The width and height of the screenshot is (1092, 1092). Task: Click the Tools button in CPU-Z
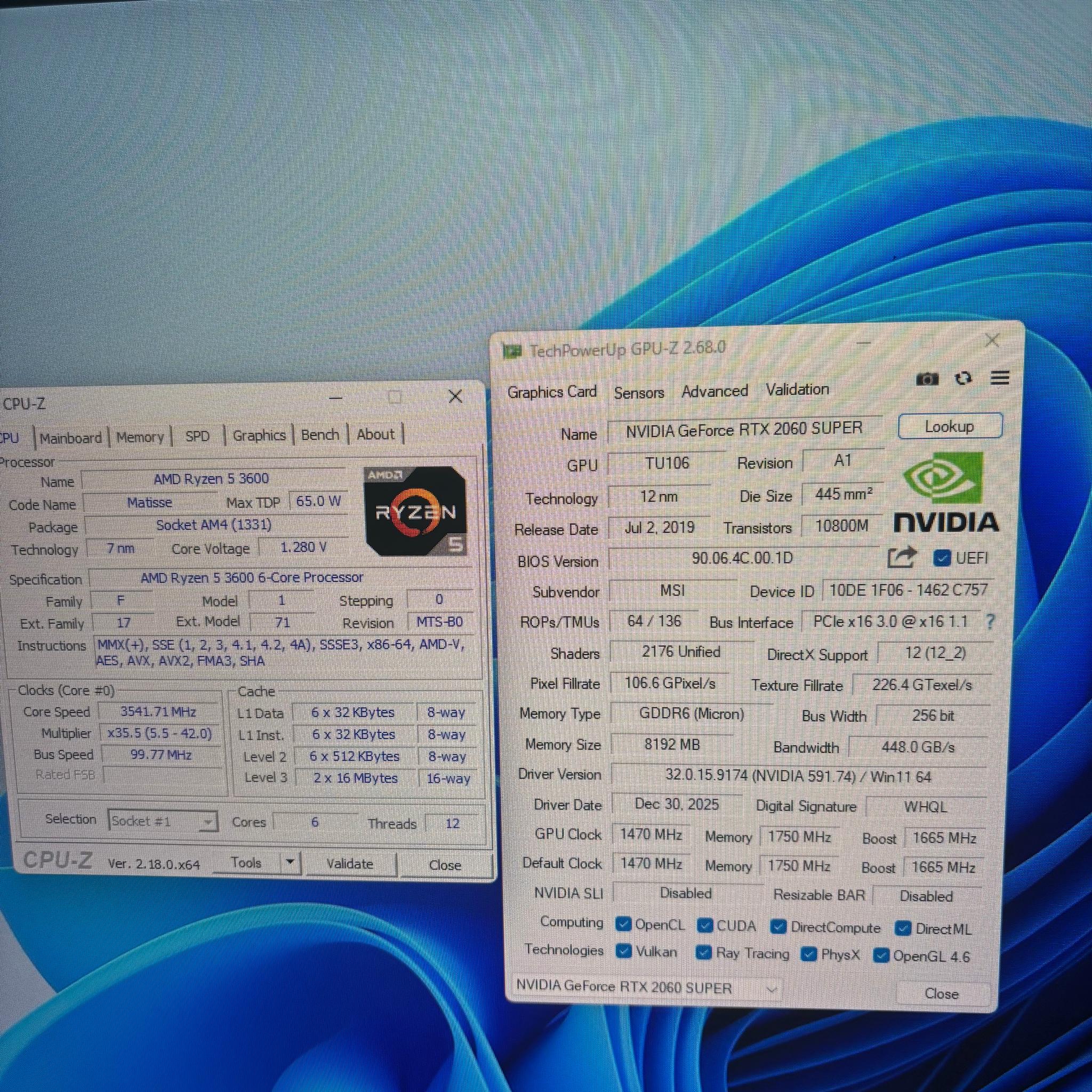pos(246,863)
